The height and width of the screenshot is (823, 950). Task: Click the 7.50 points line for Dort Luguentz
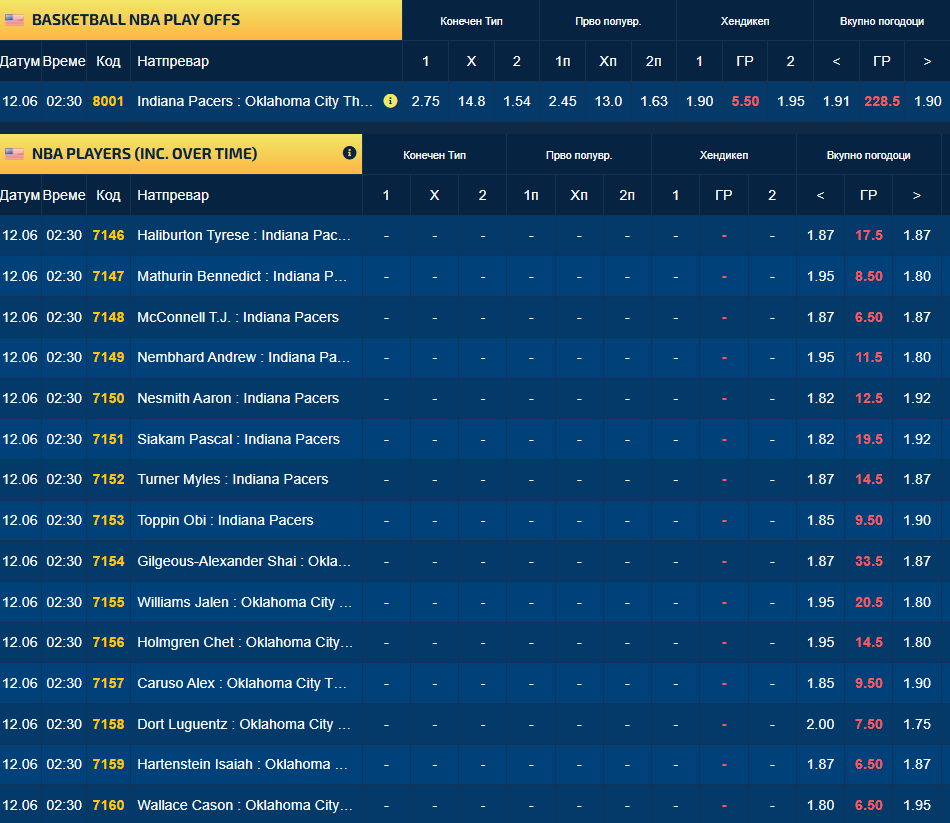pyautogui.click(x=869, y=724)
